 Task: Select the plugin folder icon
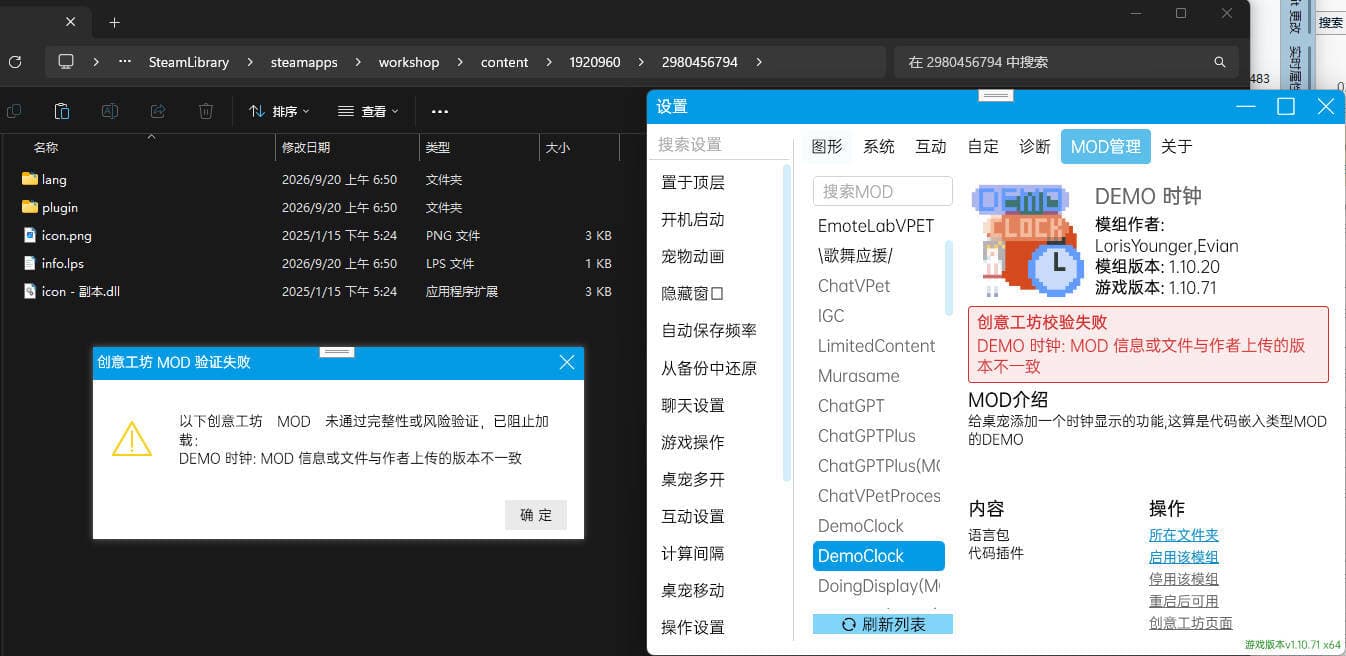click(29, 207)
